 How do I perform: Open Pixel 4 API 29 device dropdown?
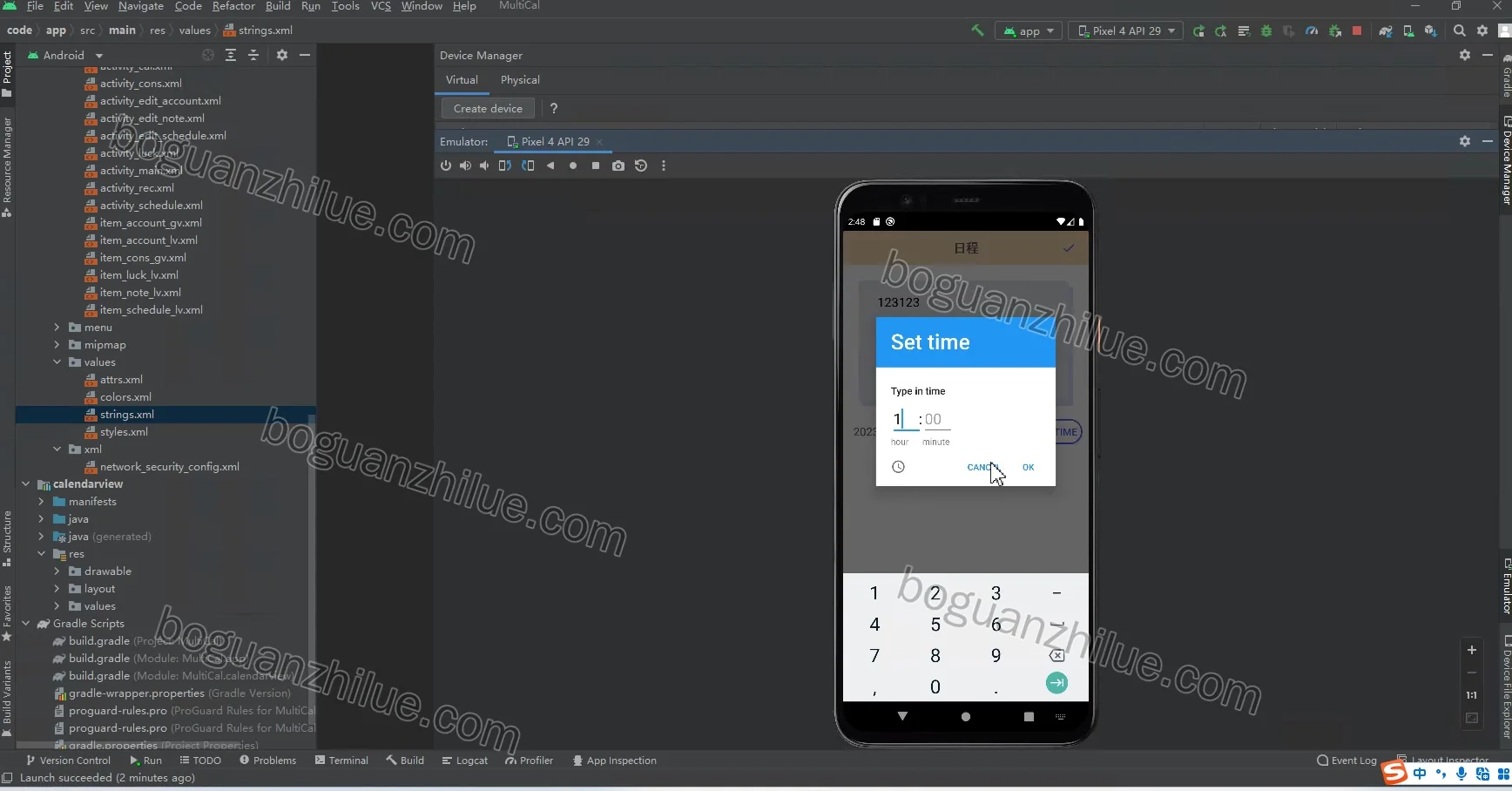1126,30
